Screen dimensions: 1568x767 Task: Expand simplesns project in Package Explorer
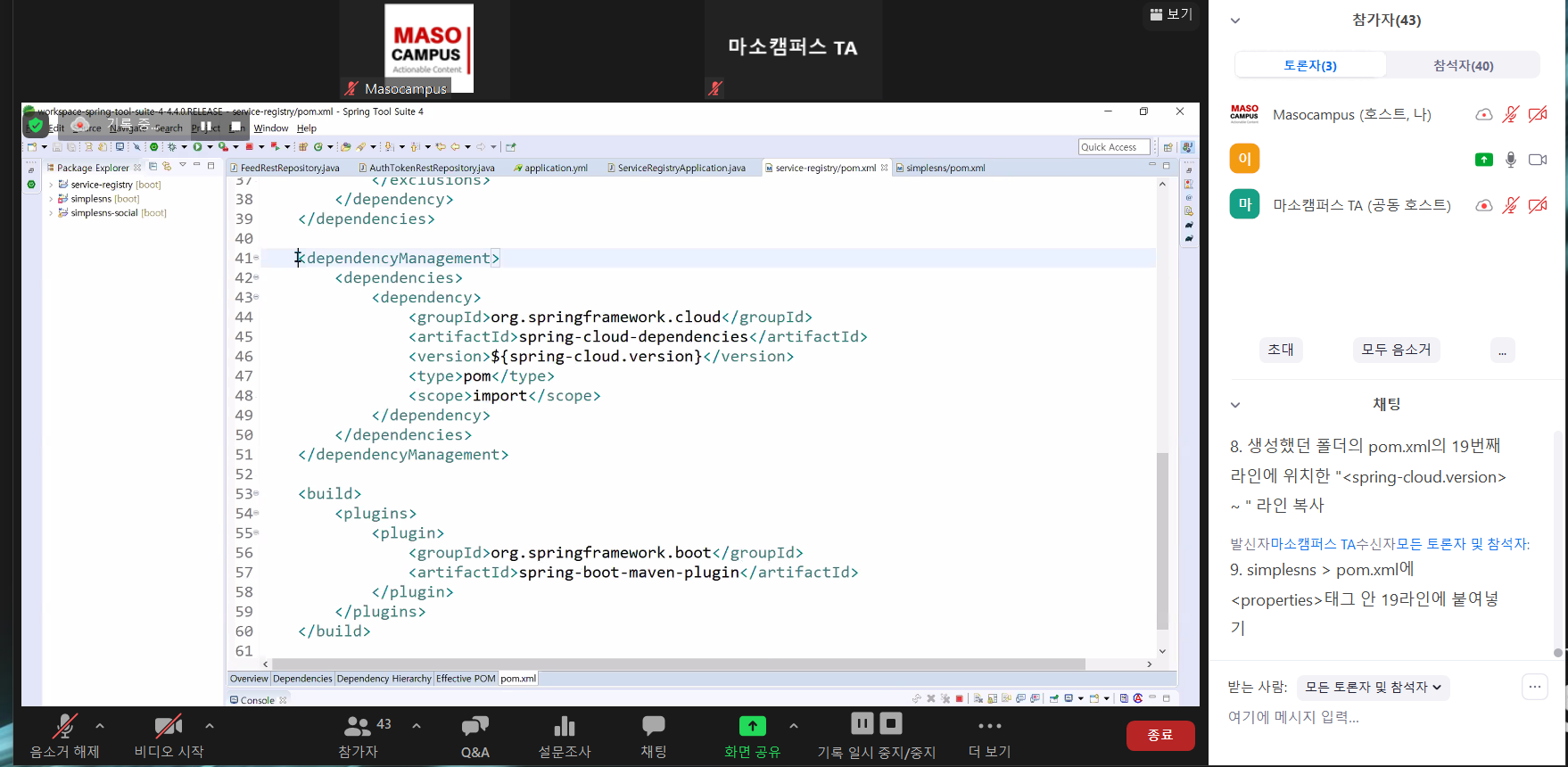coord(51,199)
